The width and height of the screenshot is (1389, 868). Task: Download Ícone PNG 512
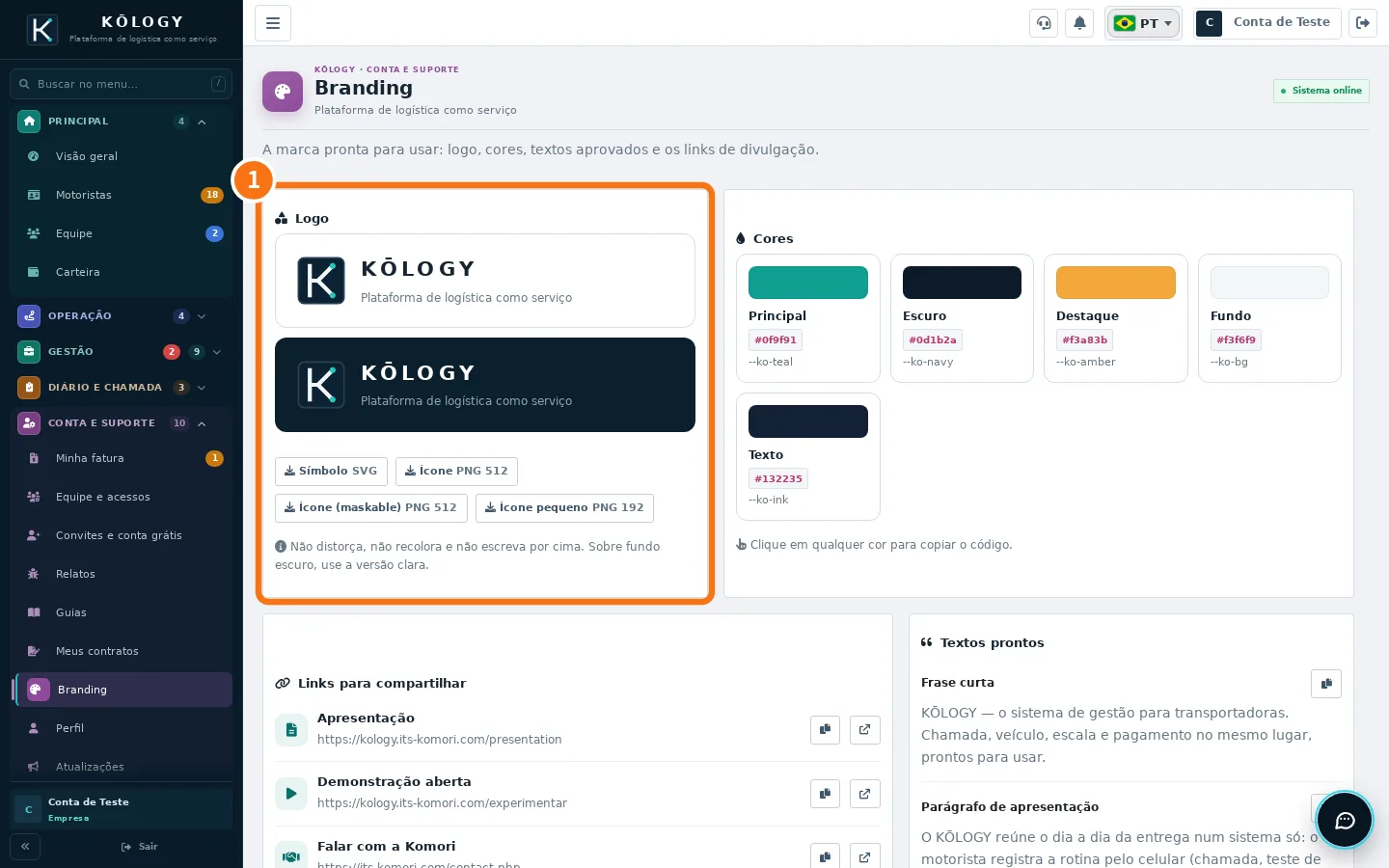[x=456, y=472]
